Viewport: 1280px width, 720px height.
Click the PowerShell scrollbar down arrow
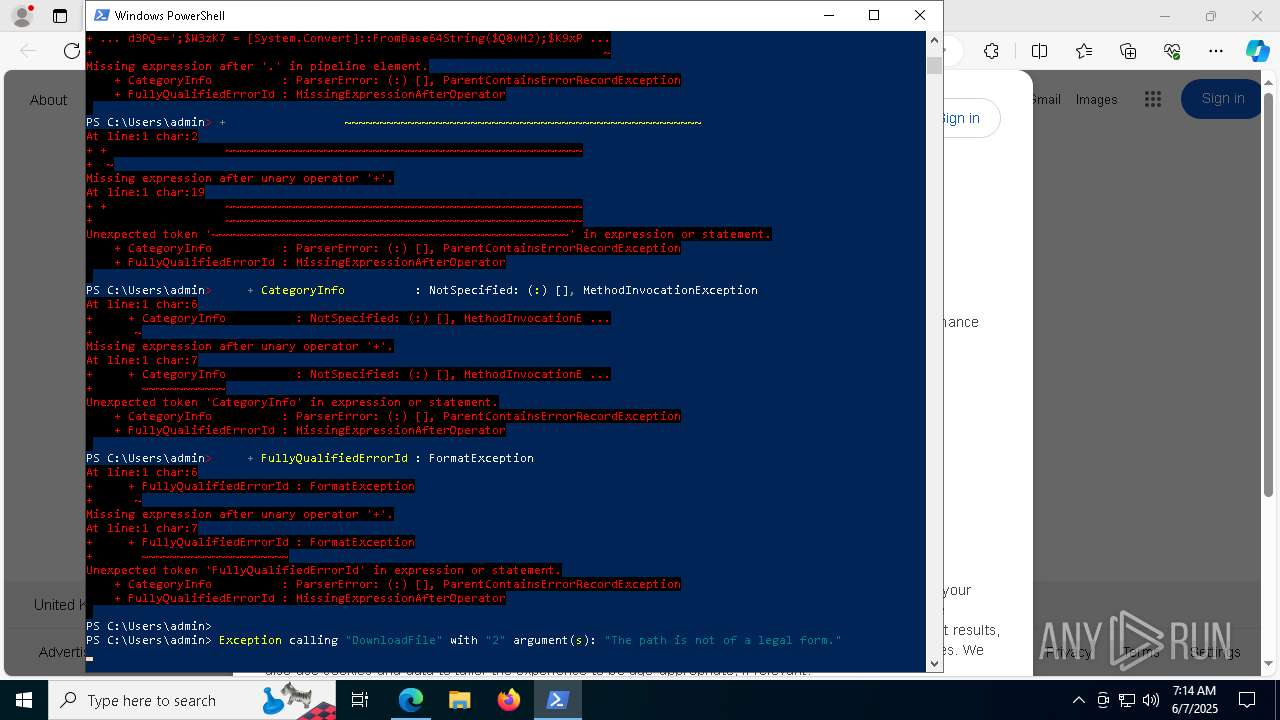click(x=934, y=663)
